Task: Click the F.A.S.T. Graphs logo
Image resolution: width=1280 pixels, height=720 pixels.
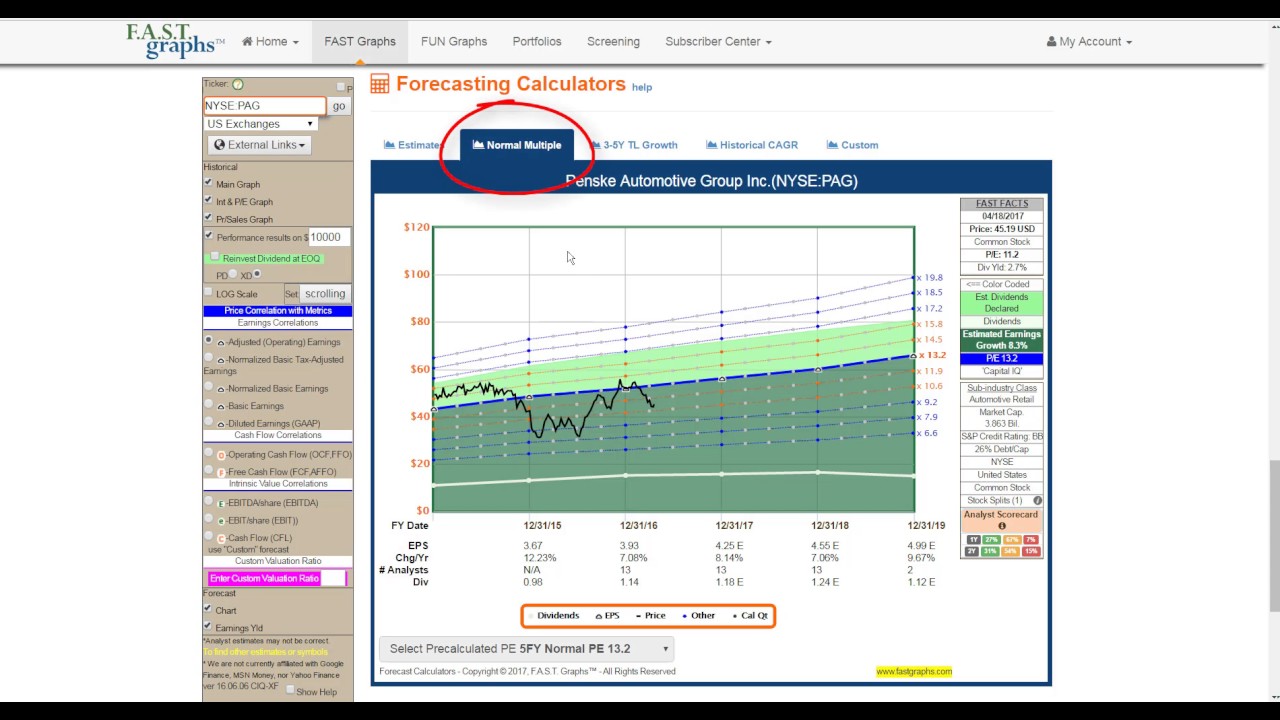Action: (175, 41)
